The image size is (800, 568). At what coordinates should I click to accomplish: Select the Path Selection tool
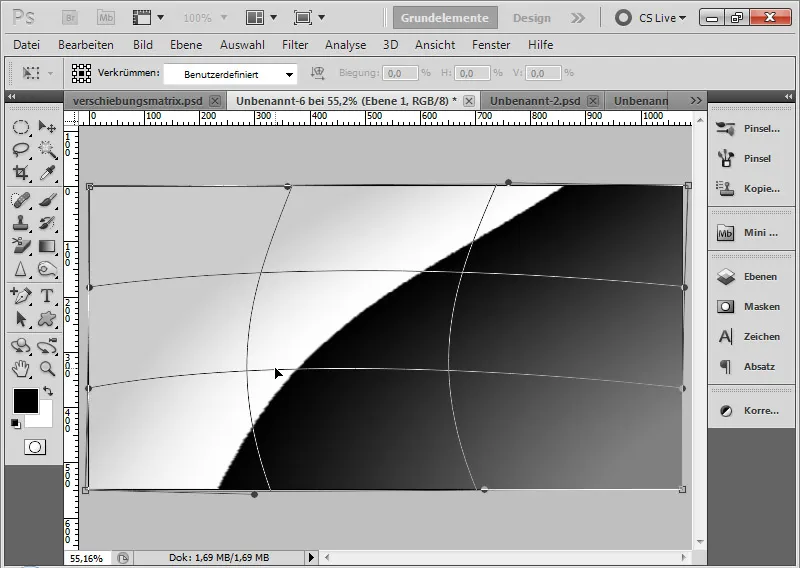point(20,319)
